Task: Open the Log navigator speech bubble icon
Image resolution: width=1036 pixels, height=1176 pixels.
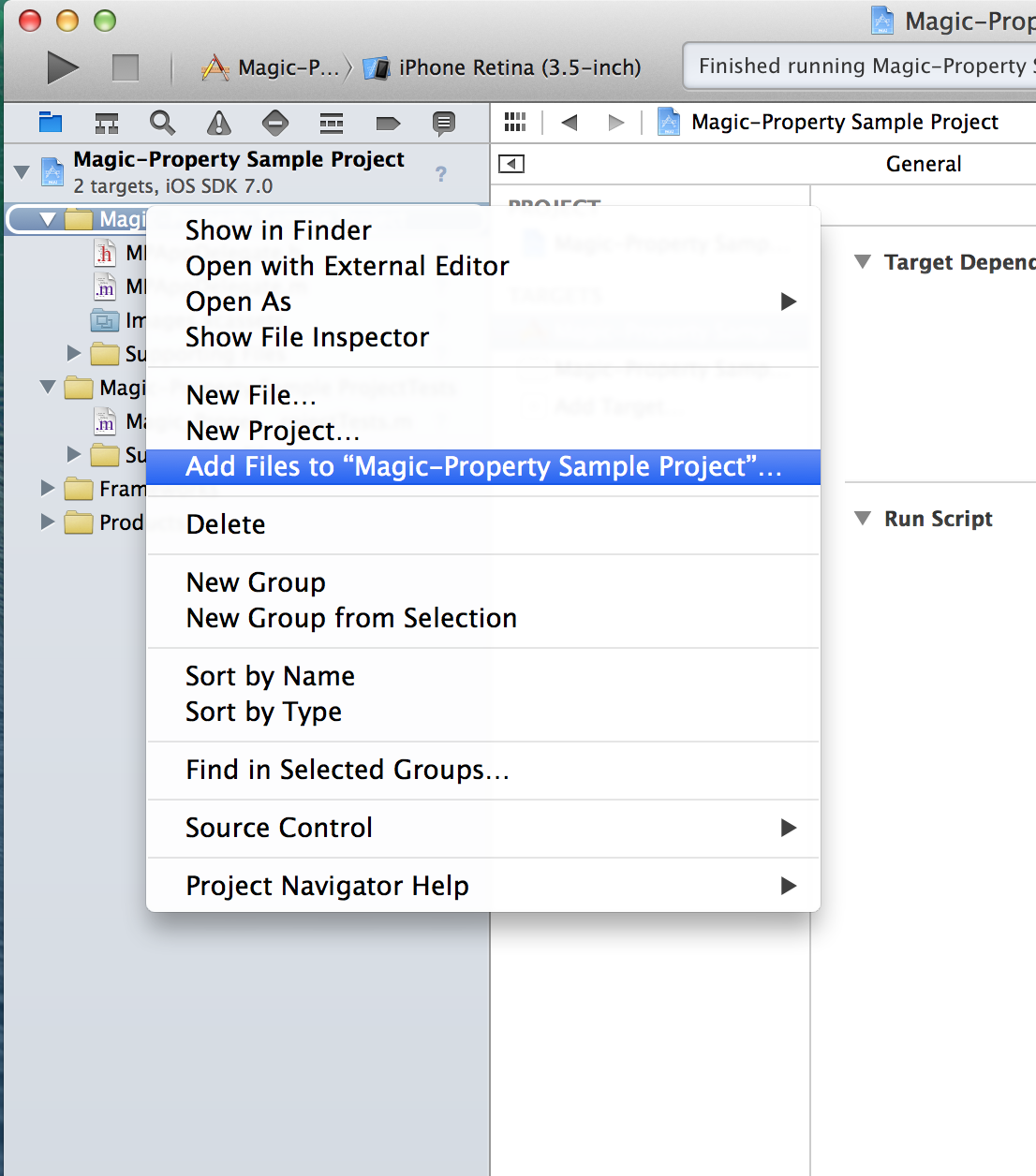Action: [x=444, y=123]
